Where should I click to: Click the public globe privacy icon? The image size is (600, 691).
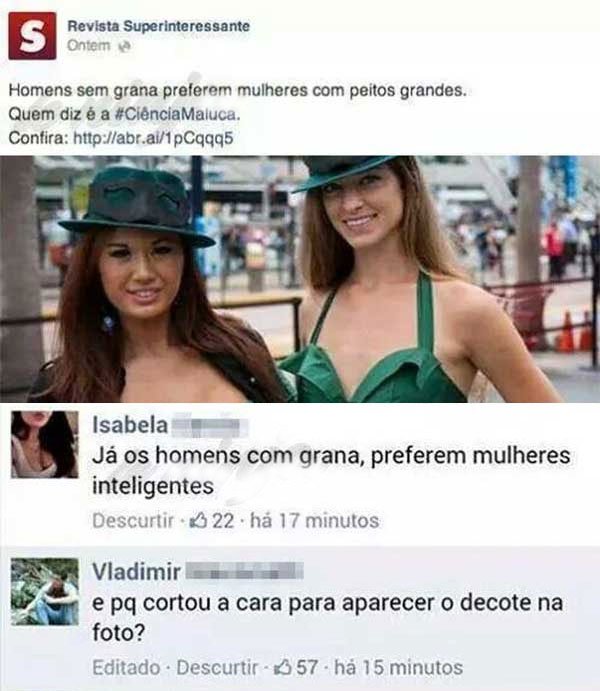125,46
